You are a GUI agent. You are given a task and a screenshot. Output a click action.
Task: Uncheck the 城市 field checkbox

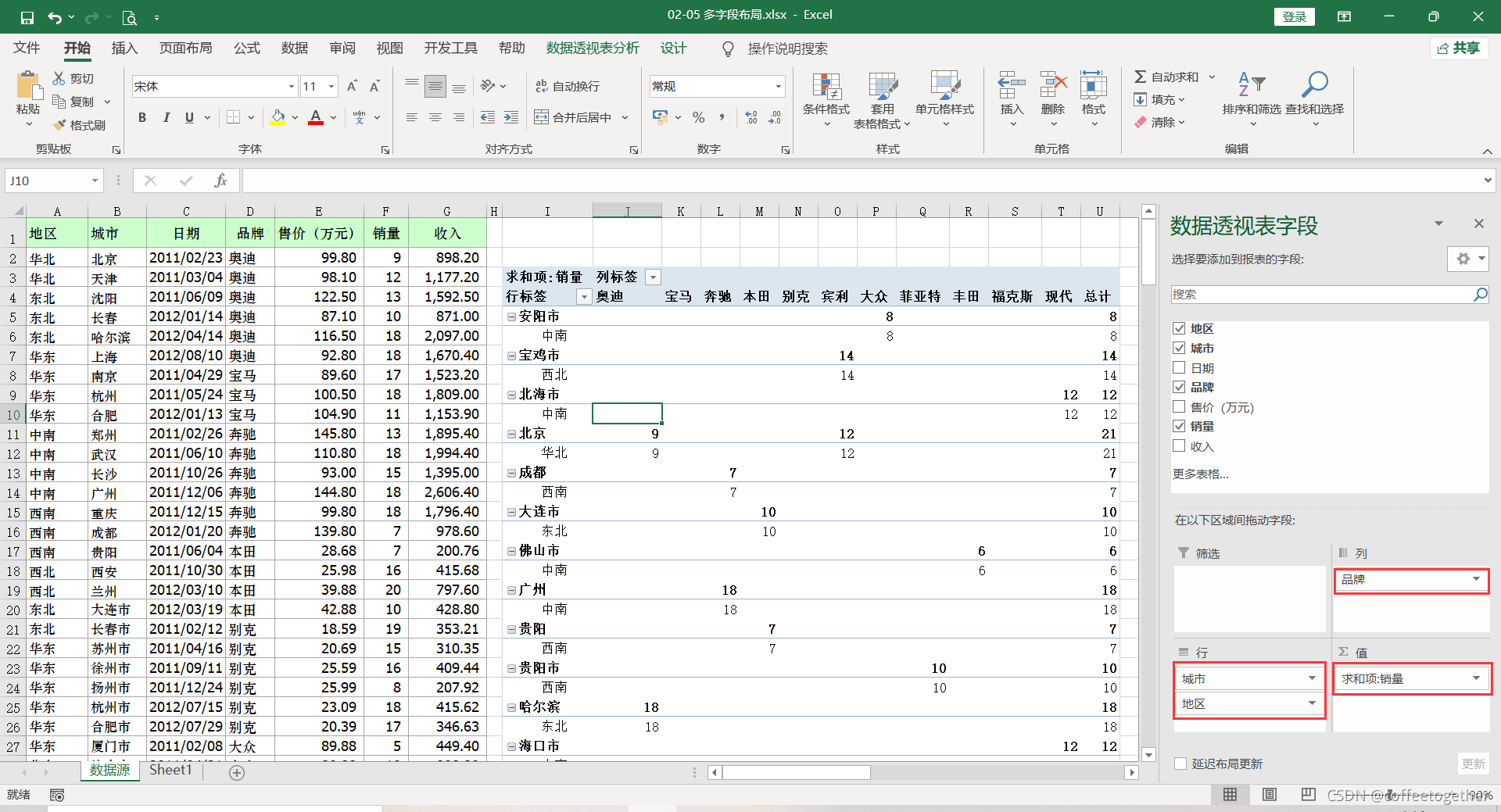[x=1179, y=348]
